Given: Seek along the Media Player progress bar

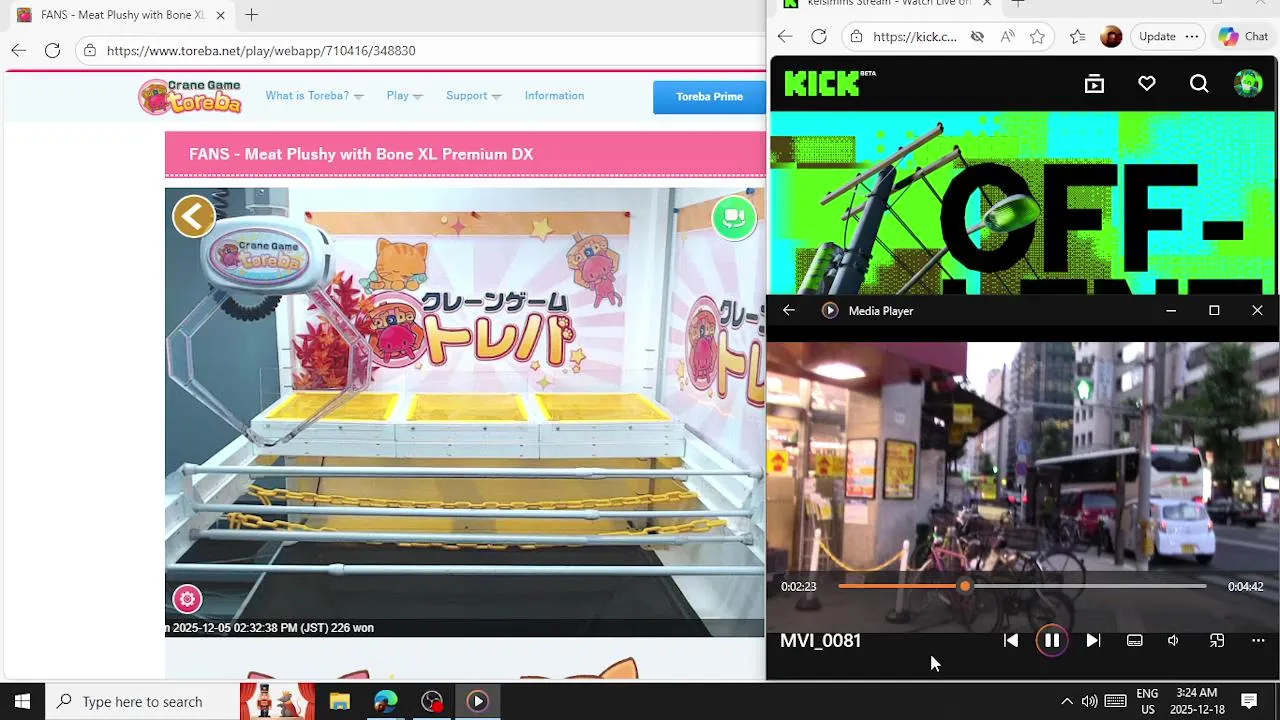Looking at the screenshot, I should pyautogui.click(x=1021, y=587).
